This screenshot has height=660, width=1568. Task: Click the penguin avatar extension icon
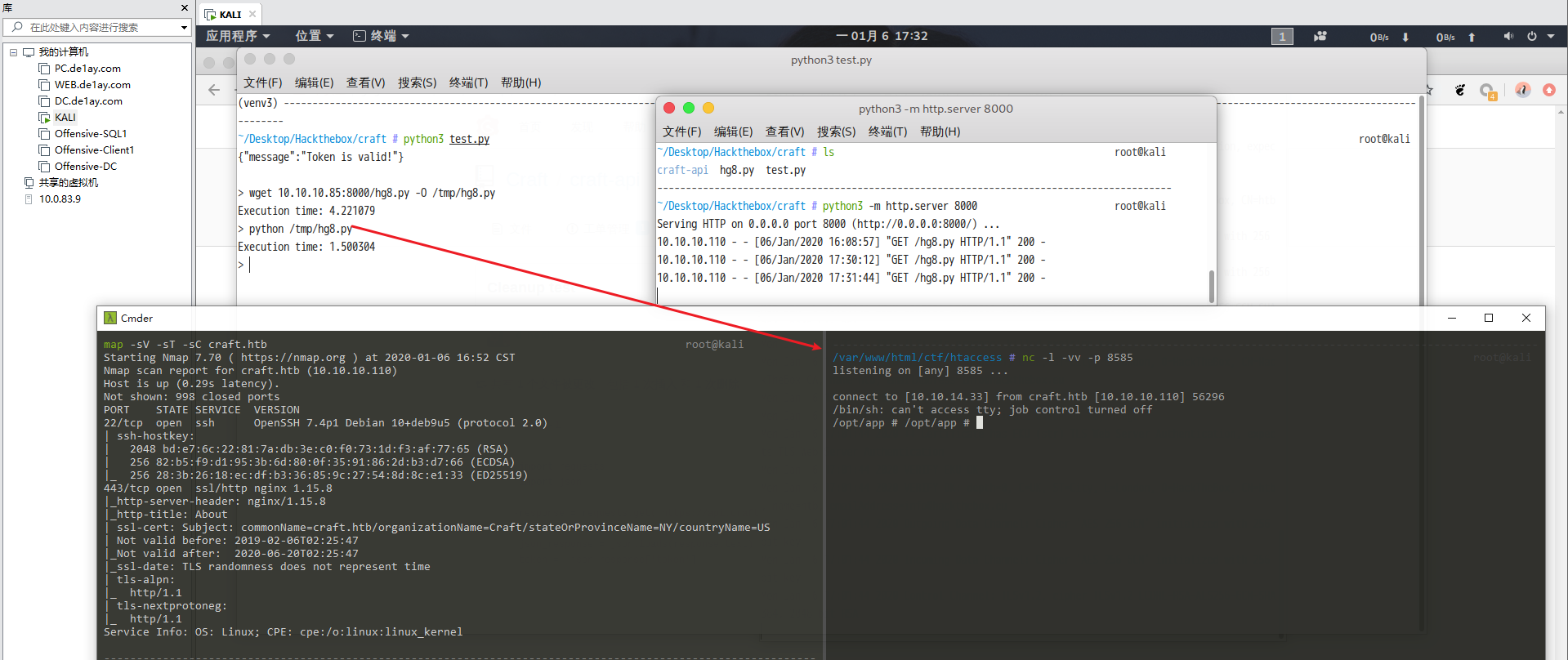pyautogui.click(x=1522, y=90)
